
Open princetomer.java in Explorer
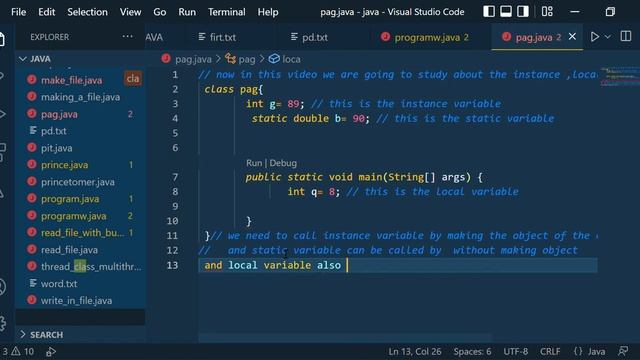point(78,182)
